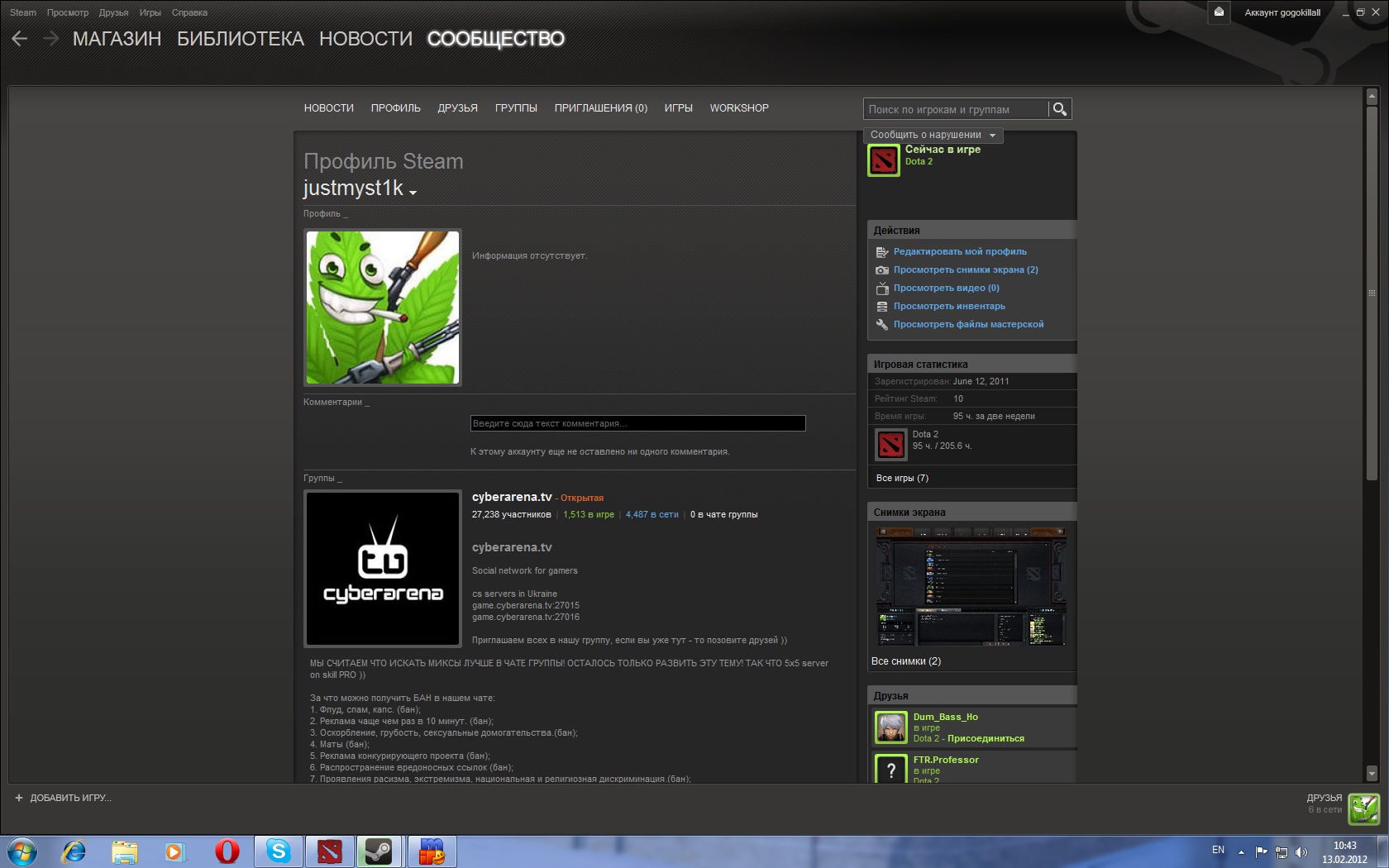Show hidden tray icons arrow

pos(1241,851)
